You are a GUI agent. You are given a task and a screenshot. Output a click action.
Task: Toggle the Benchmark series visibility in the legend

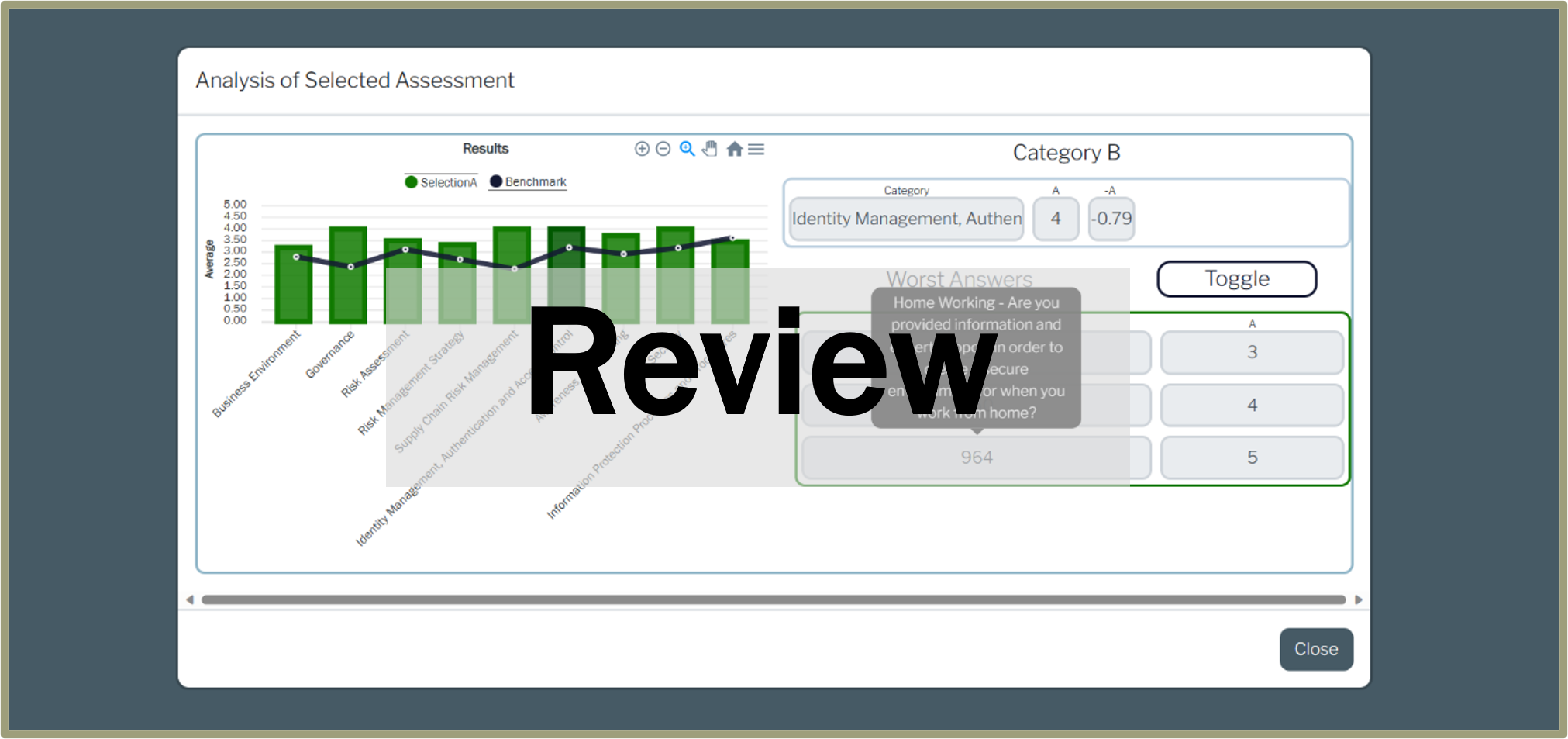tap(535, 181)
